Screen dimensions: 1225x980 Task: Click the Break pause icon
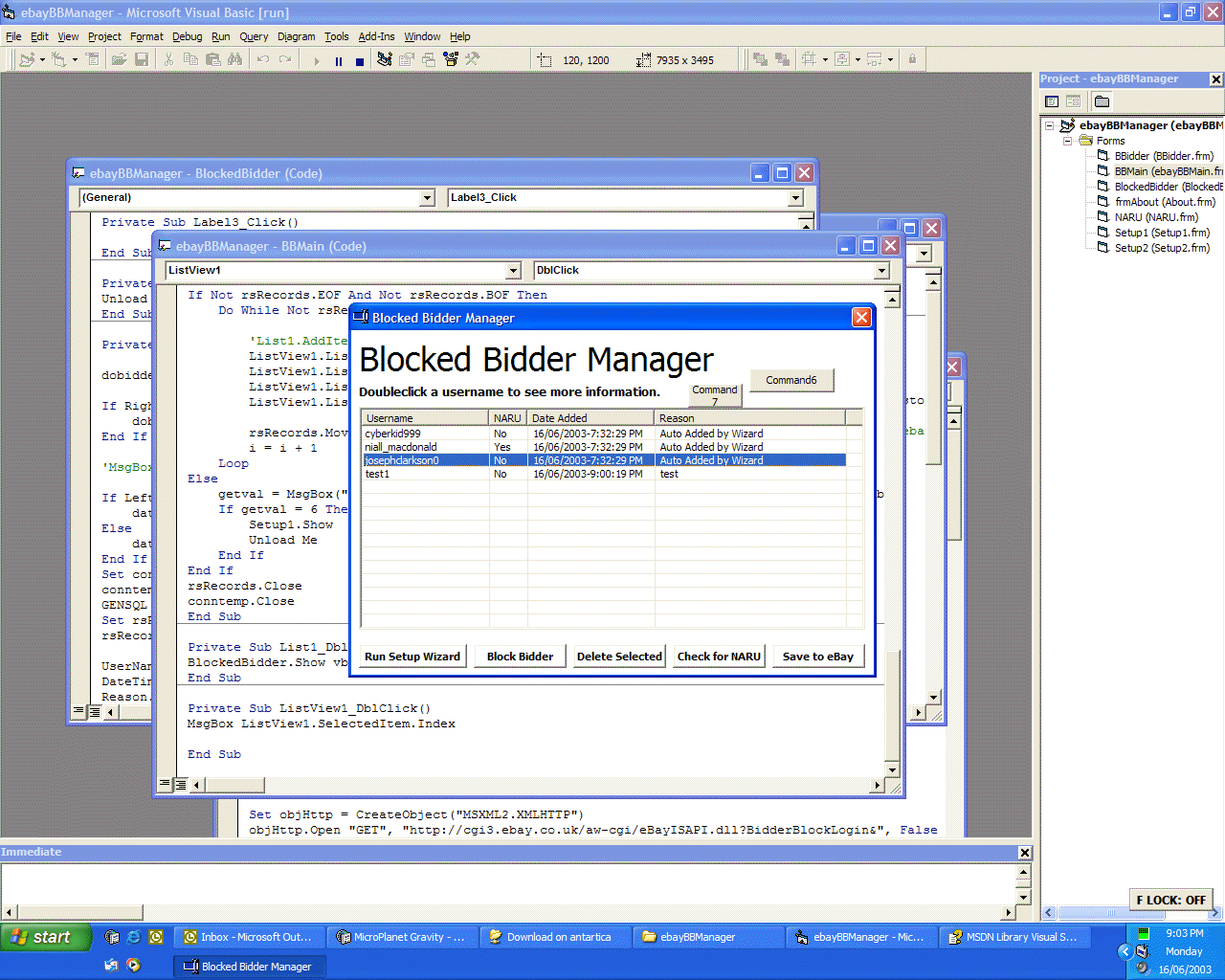coord(338,60)
